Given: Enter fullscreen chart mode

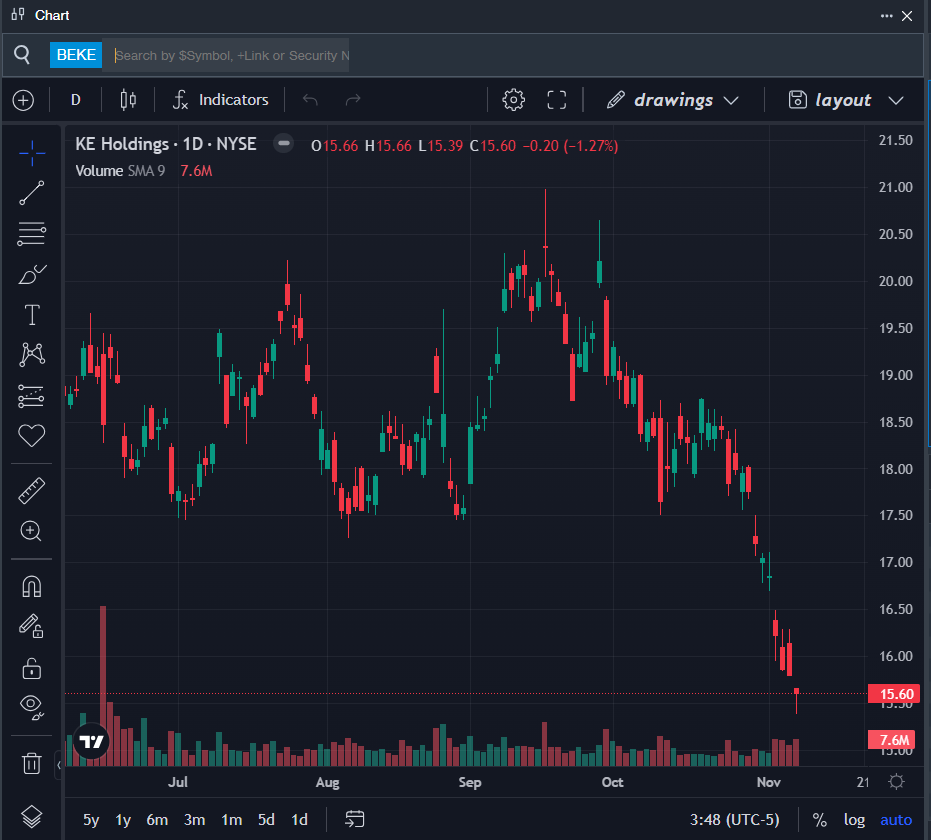Looking at the screenshot, I should [557, 100].
